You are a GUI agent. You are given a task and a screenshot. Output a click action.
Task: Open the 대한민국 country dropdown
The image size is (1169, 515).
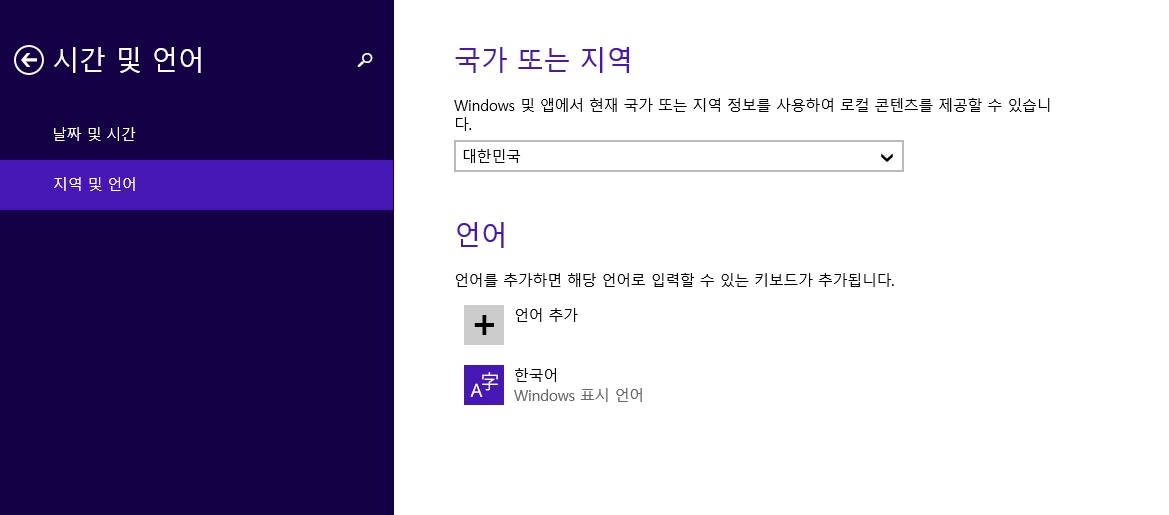tap(678, 157)
